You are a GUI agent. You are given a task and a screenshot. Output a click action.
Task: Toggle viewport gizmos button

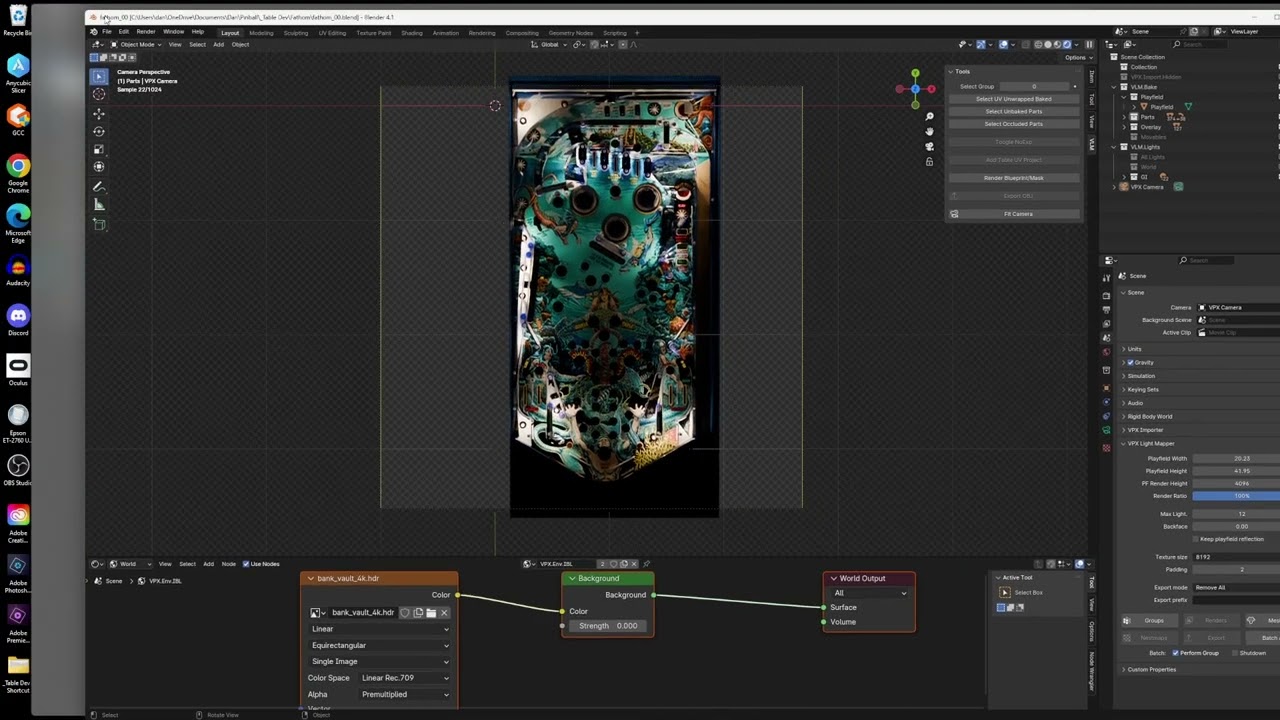click(980, 45)
